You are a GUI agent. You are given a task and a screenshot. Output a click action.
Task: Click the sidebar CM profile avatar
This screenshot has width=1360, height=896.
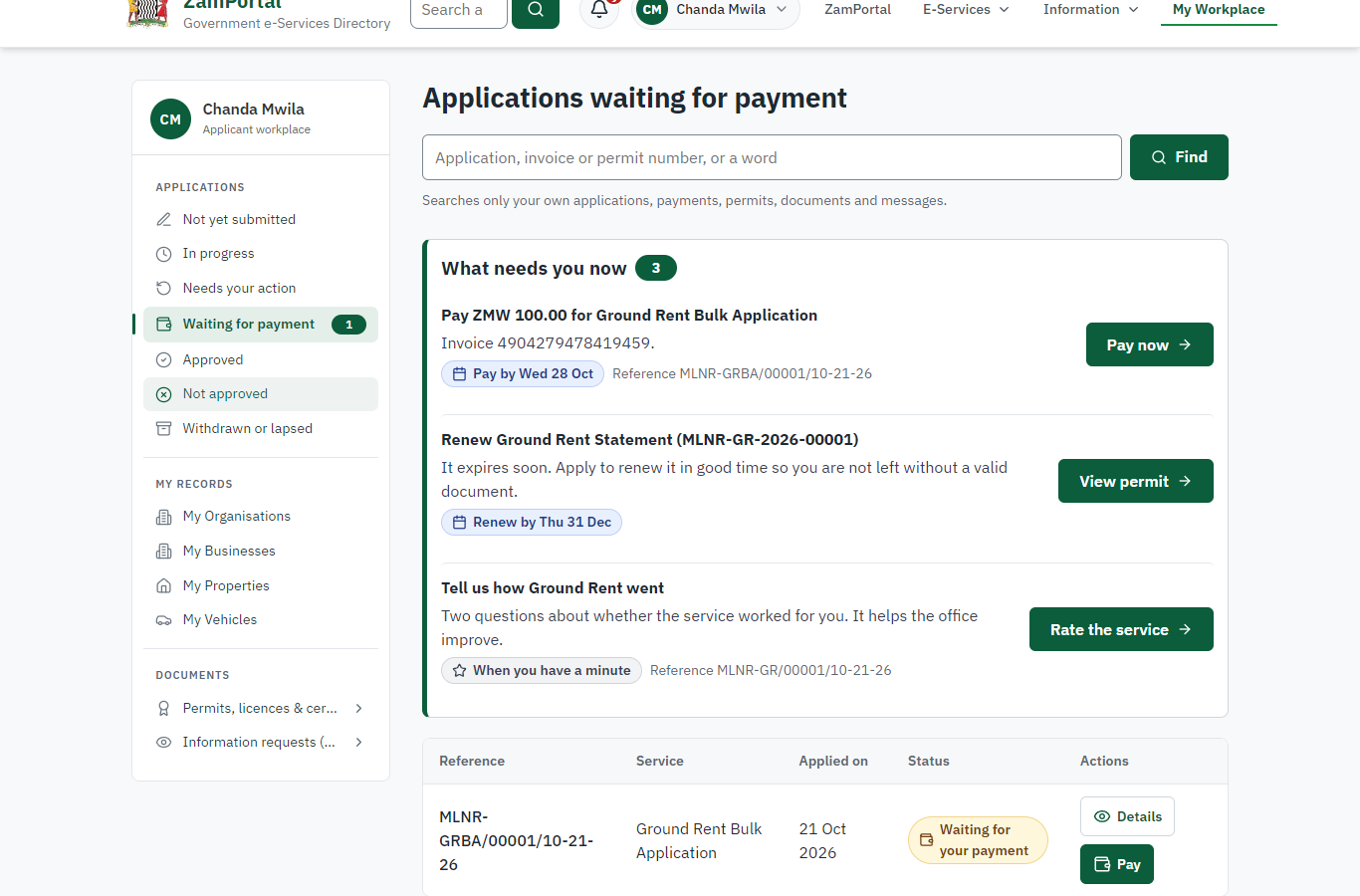(x=171, y=119)
